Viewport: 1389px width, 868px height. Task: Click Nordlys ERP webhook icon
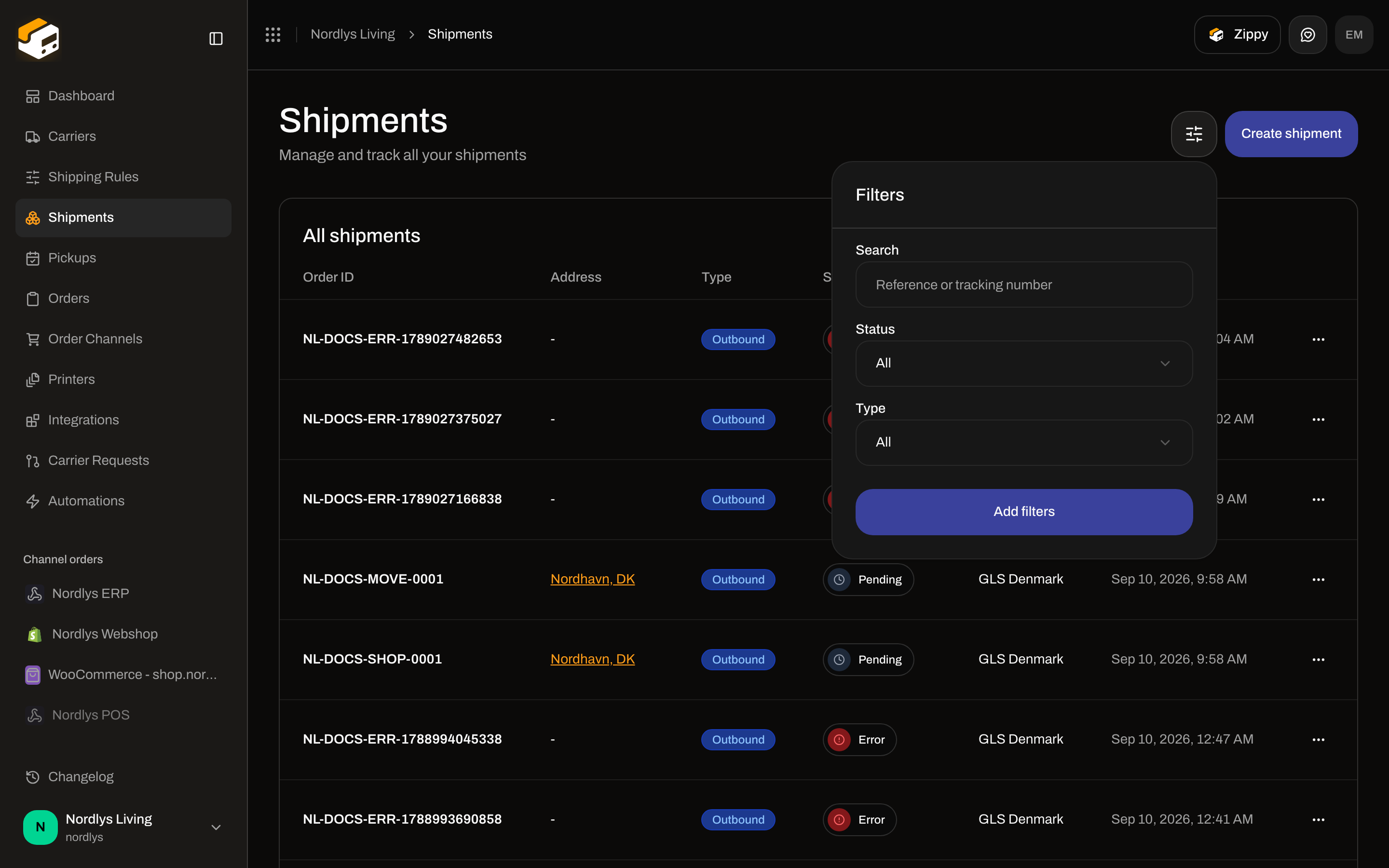pyautogui.click(x=34, y=594)
